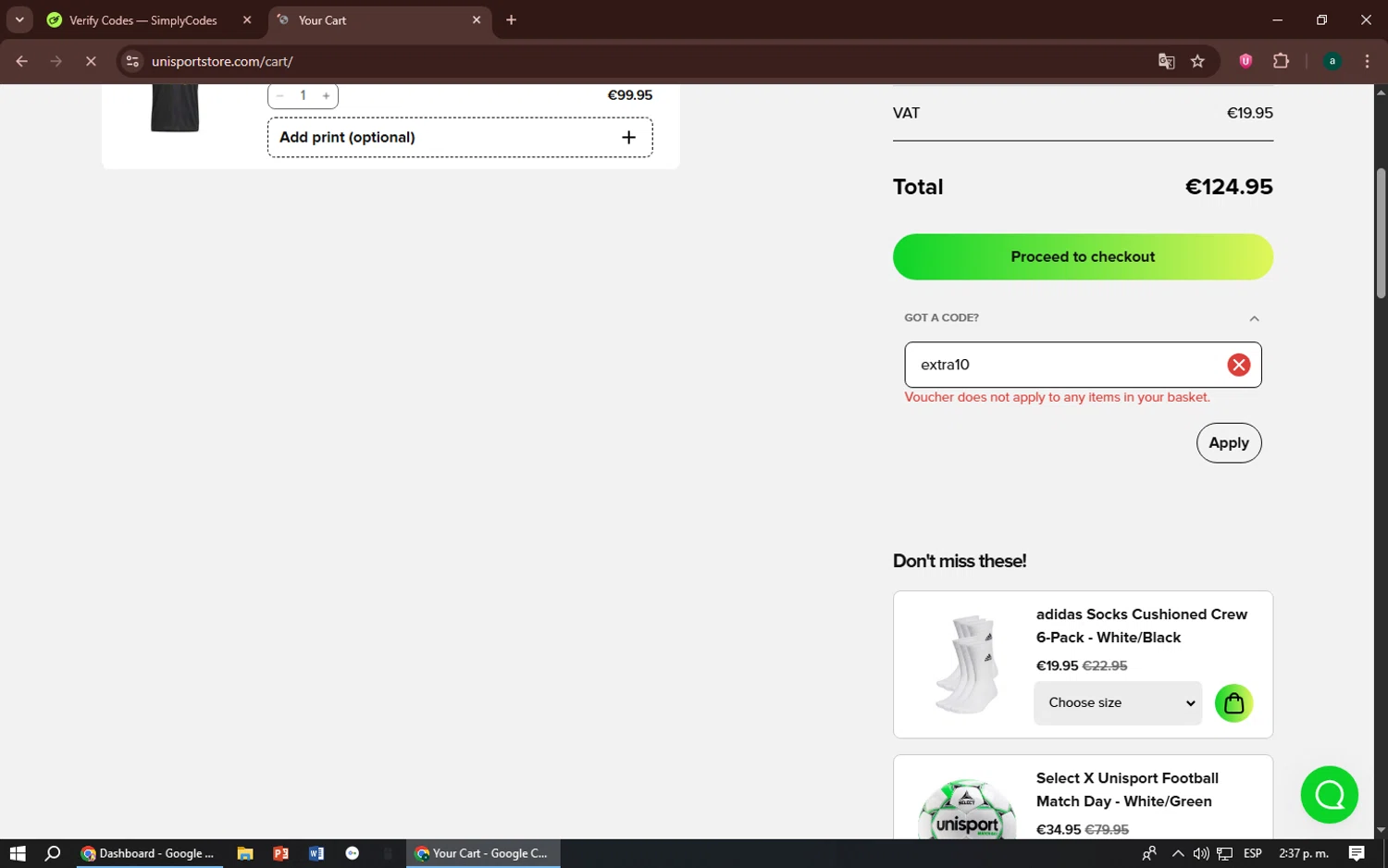Open File Explorer from taskbar
The width and height of the screenshot is (1388, 868).
click(245, 853)
